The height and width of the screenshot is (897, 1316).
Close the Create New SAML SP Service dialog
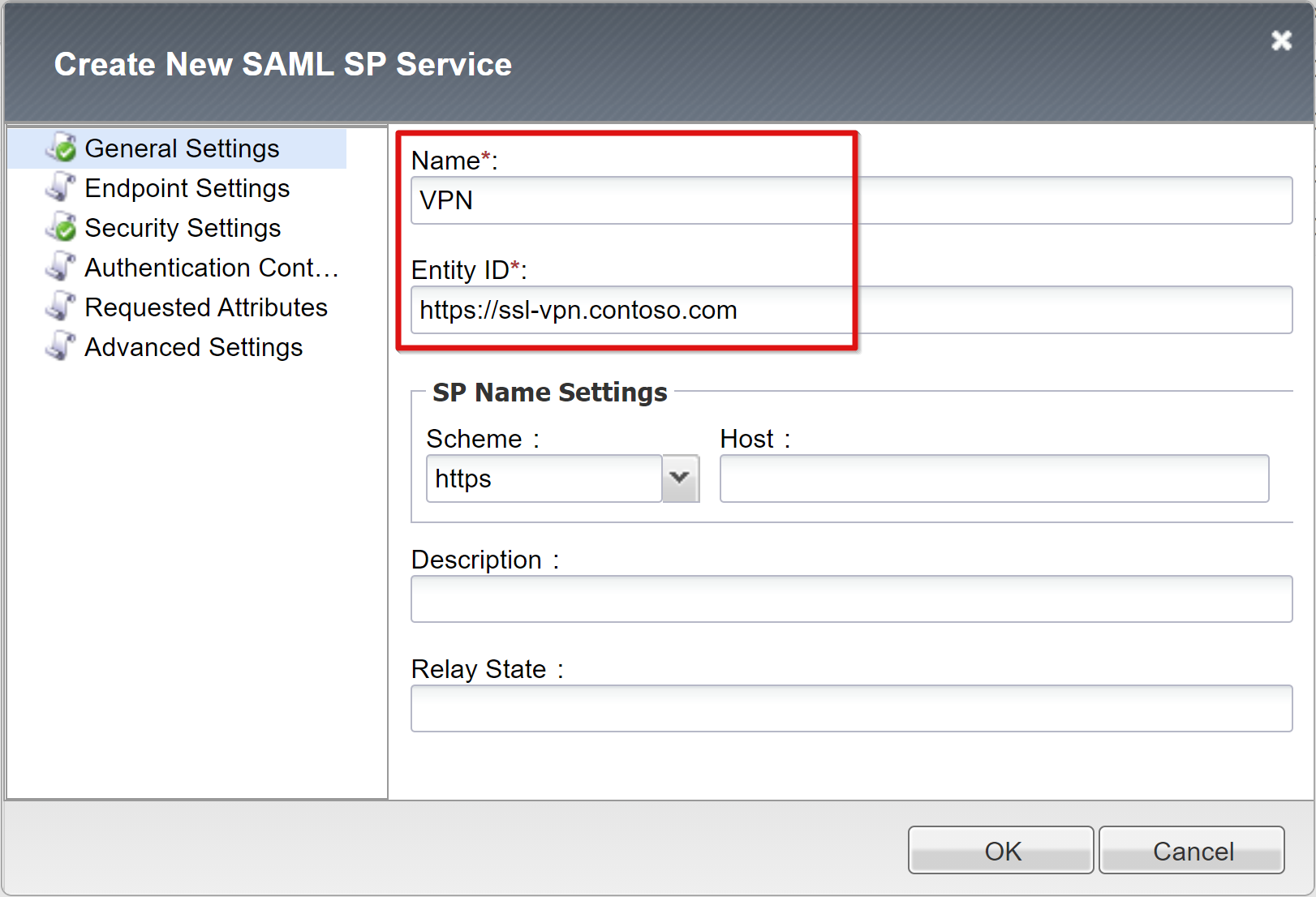1281,41
